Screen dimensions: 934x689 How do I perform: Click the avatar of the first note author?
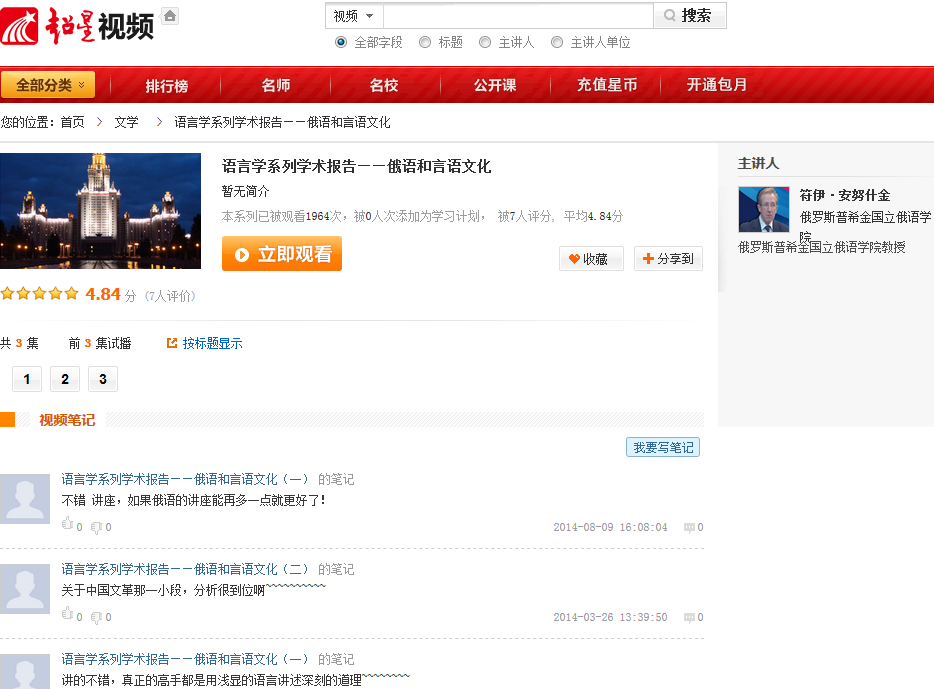pos(24,499)
